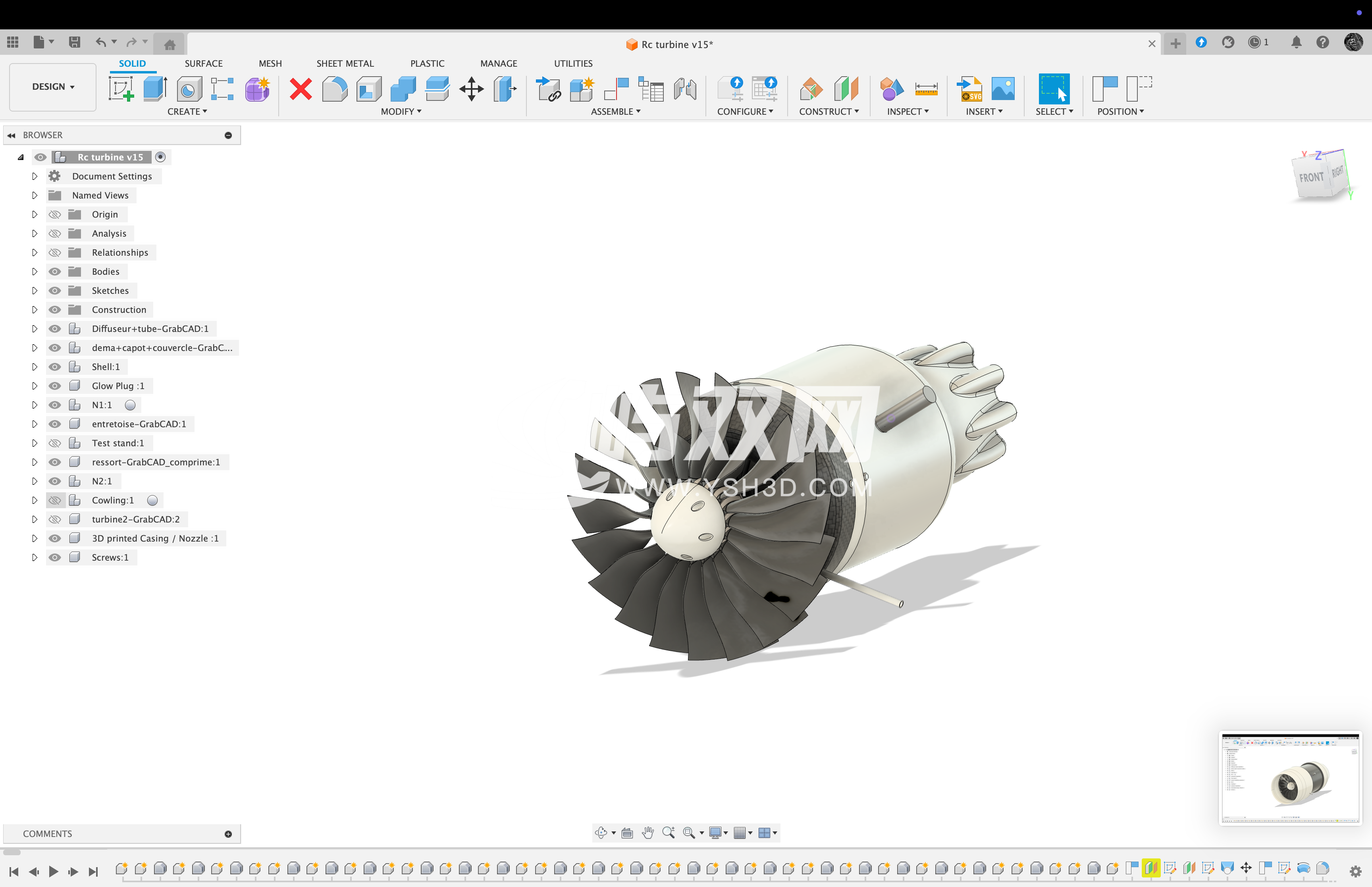Play the timeline

click(53, 872)
